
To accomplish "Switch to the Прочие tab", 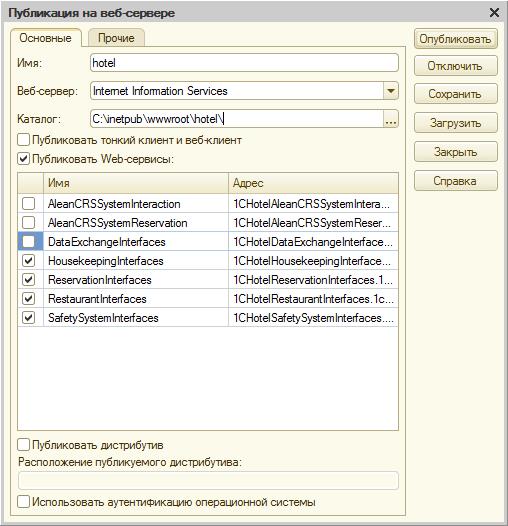I will coord(116,38).
